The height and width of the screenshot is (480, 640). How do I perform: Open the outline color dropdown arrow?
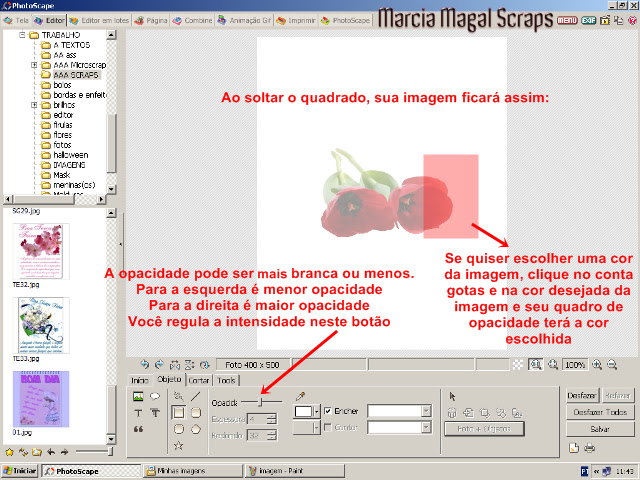click(x=316, y=428)
